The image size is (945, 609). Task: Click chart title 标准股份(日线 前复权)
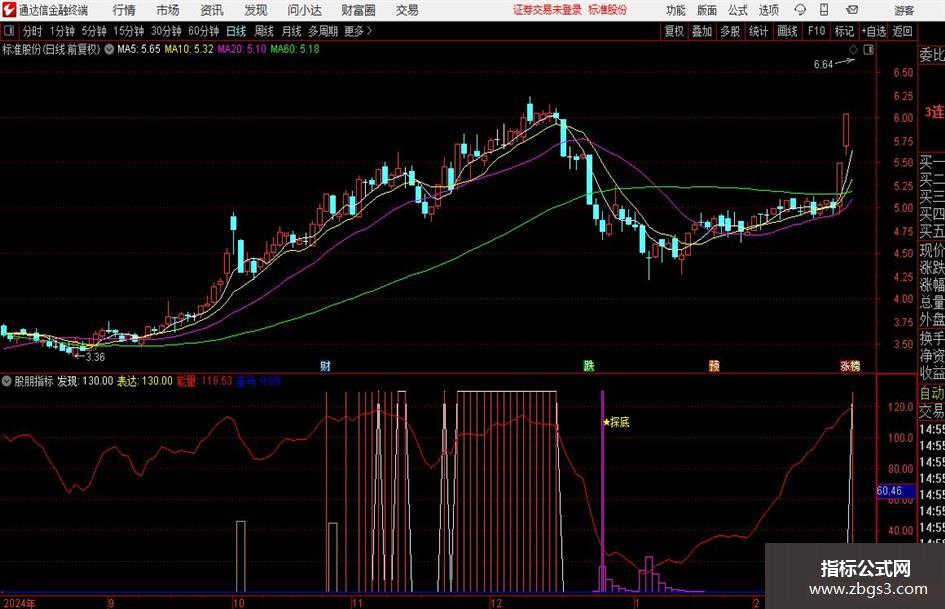tap(51, 49)
